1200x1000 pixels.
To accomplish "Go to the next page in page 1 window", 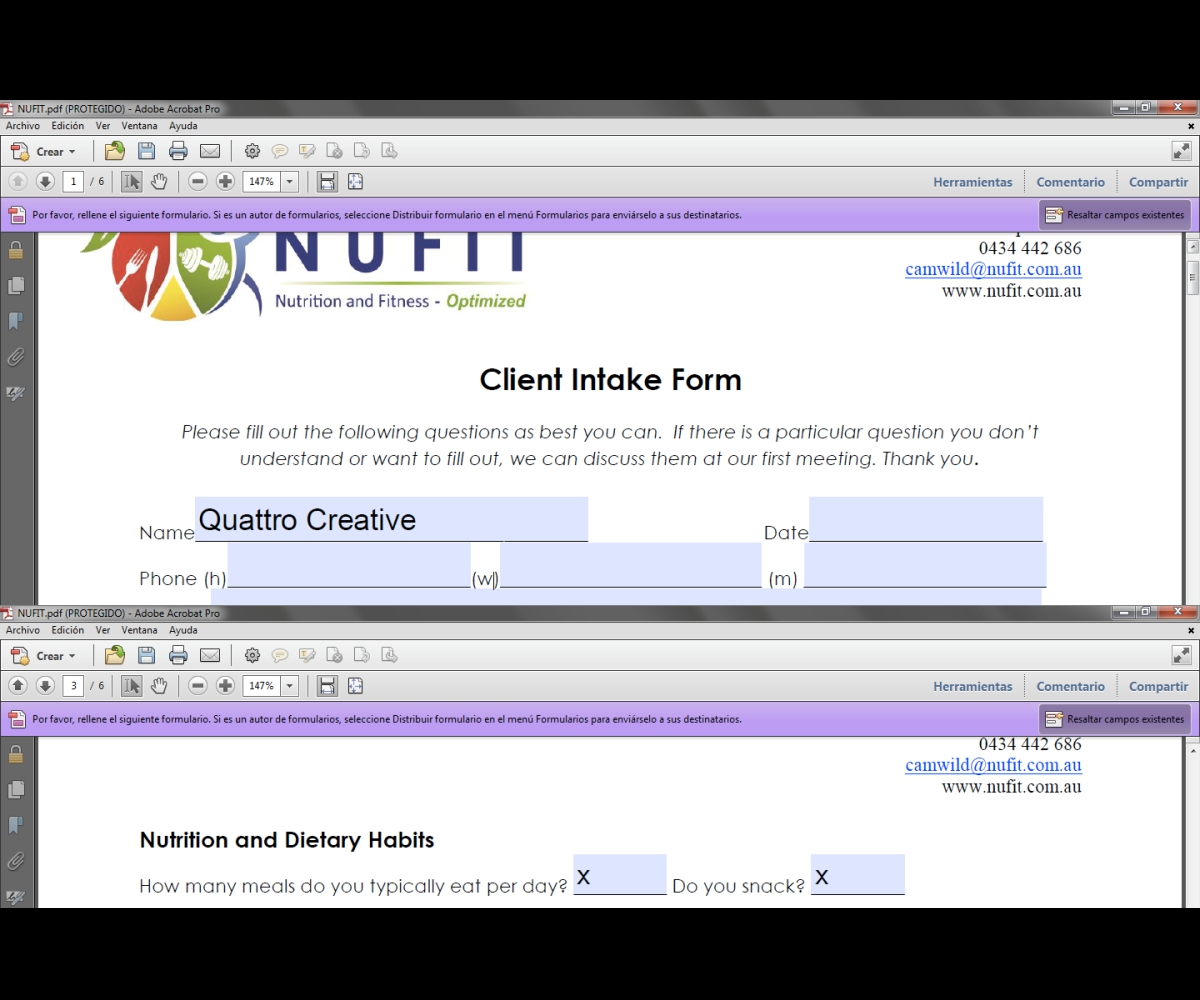I will (x=45, y=182).
